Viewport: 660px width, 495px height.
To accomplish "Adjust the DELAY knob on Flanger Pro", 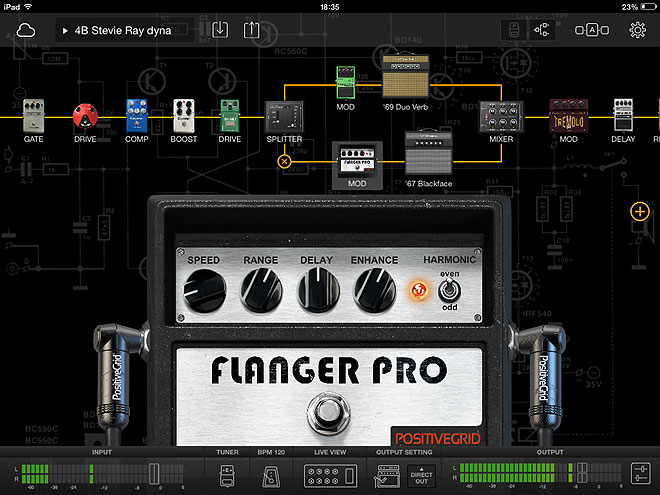I will point(318,291).
